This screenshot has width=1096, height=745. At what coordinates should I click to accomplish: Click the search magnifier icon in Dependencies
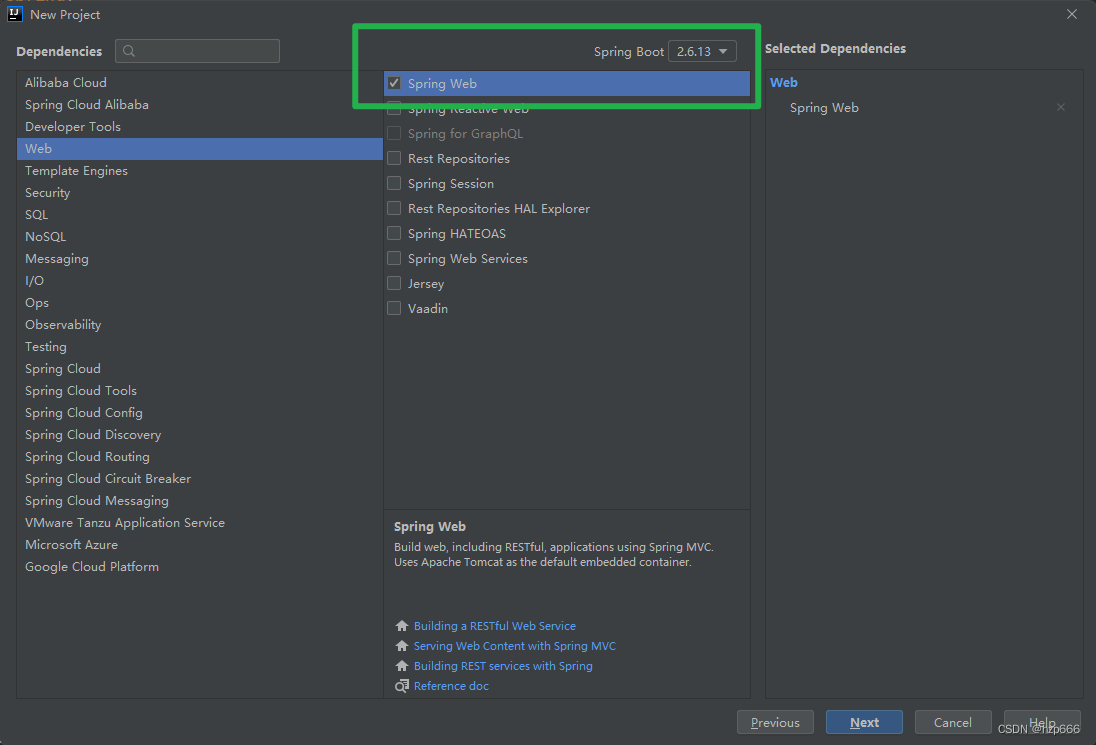pyautogui.click(x=129, y=51)
